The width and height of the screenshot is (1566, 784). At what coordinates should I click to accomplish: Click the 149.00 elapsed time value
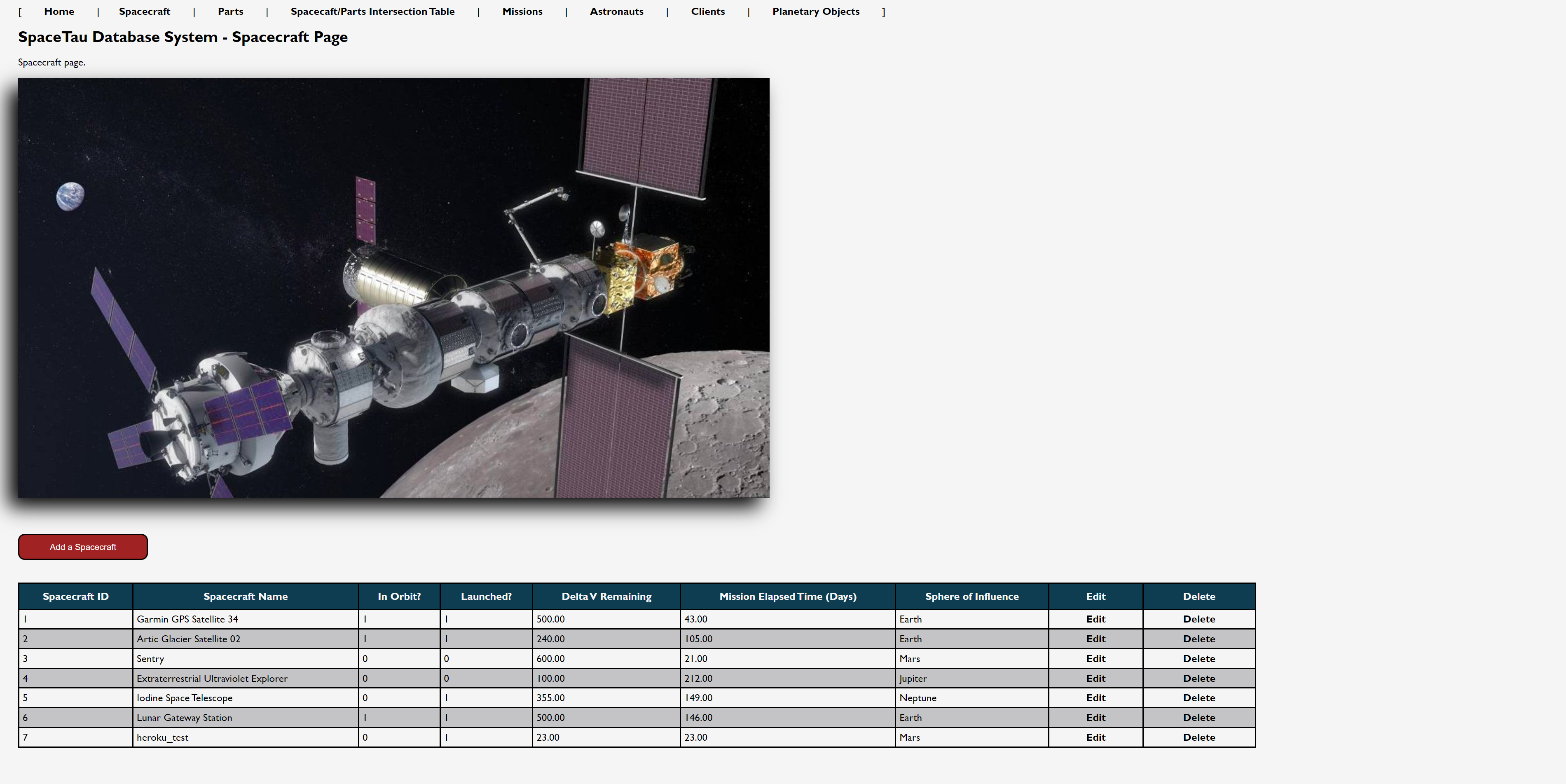(788, 698)
